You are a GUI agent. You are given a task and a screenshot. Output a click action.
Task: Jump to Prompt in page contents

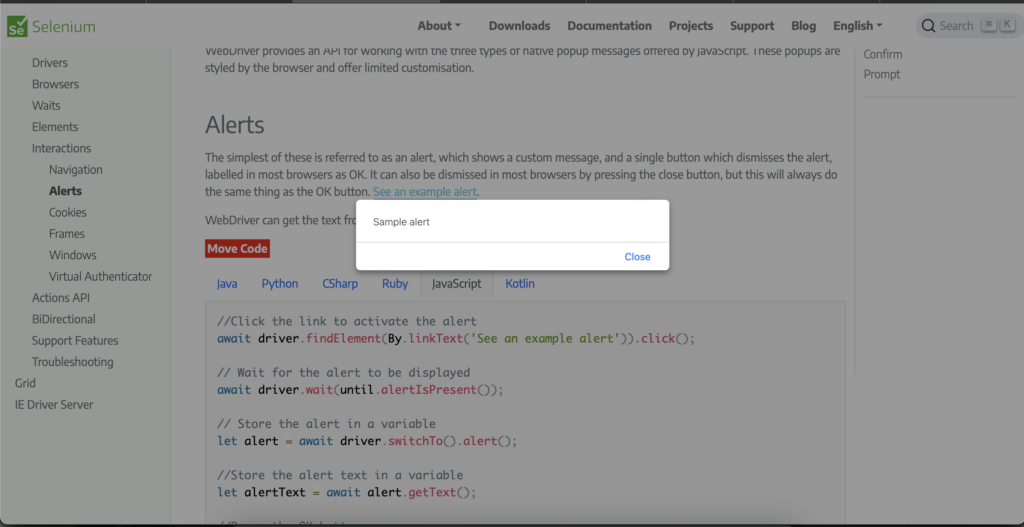[882, 74]
